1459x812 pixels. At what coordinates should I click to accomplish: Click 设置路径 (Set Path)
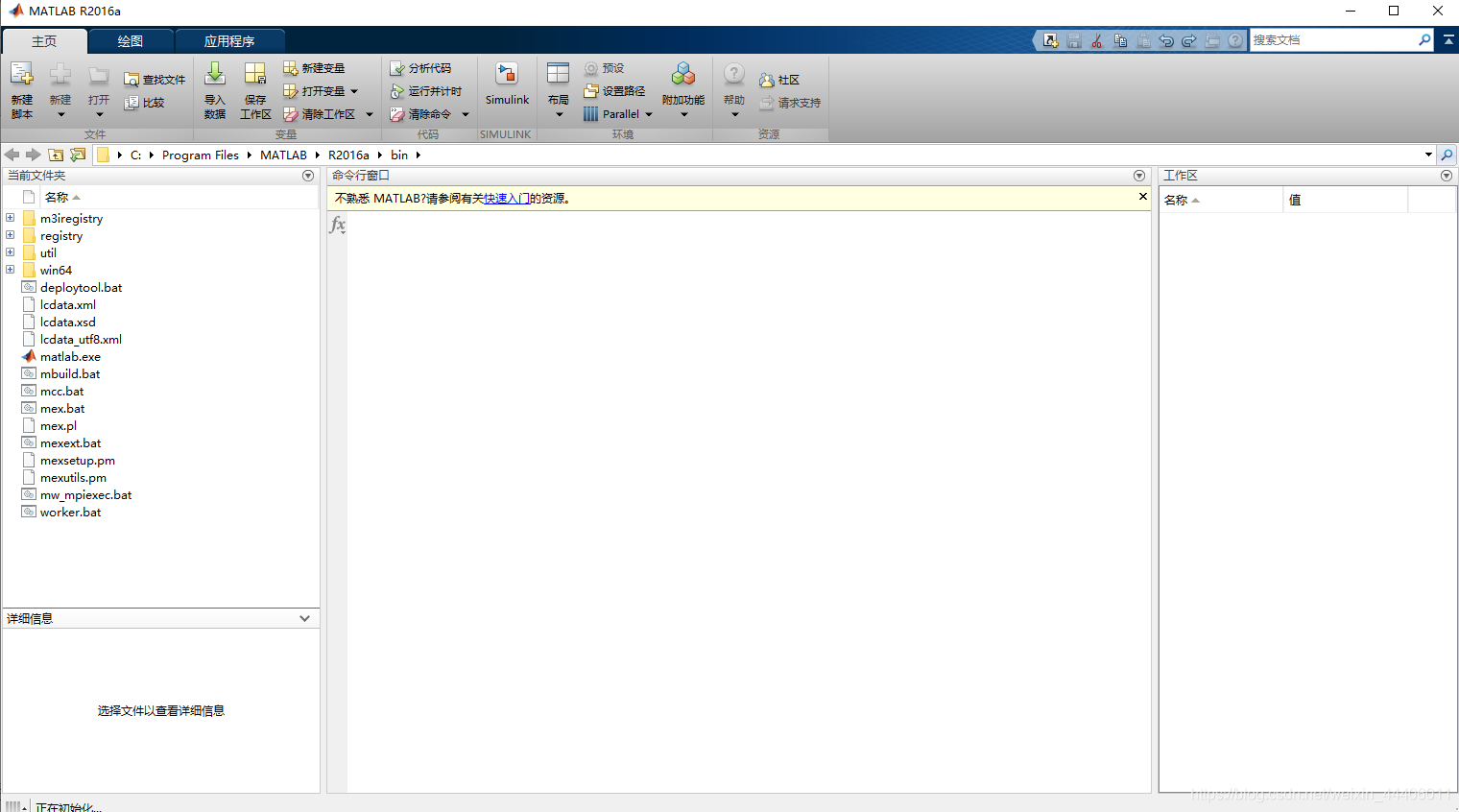[x=614, y=91]
